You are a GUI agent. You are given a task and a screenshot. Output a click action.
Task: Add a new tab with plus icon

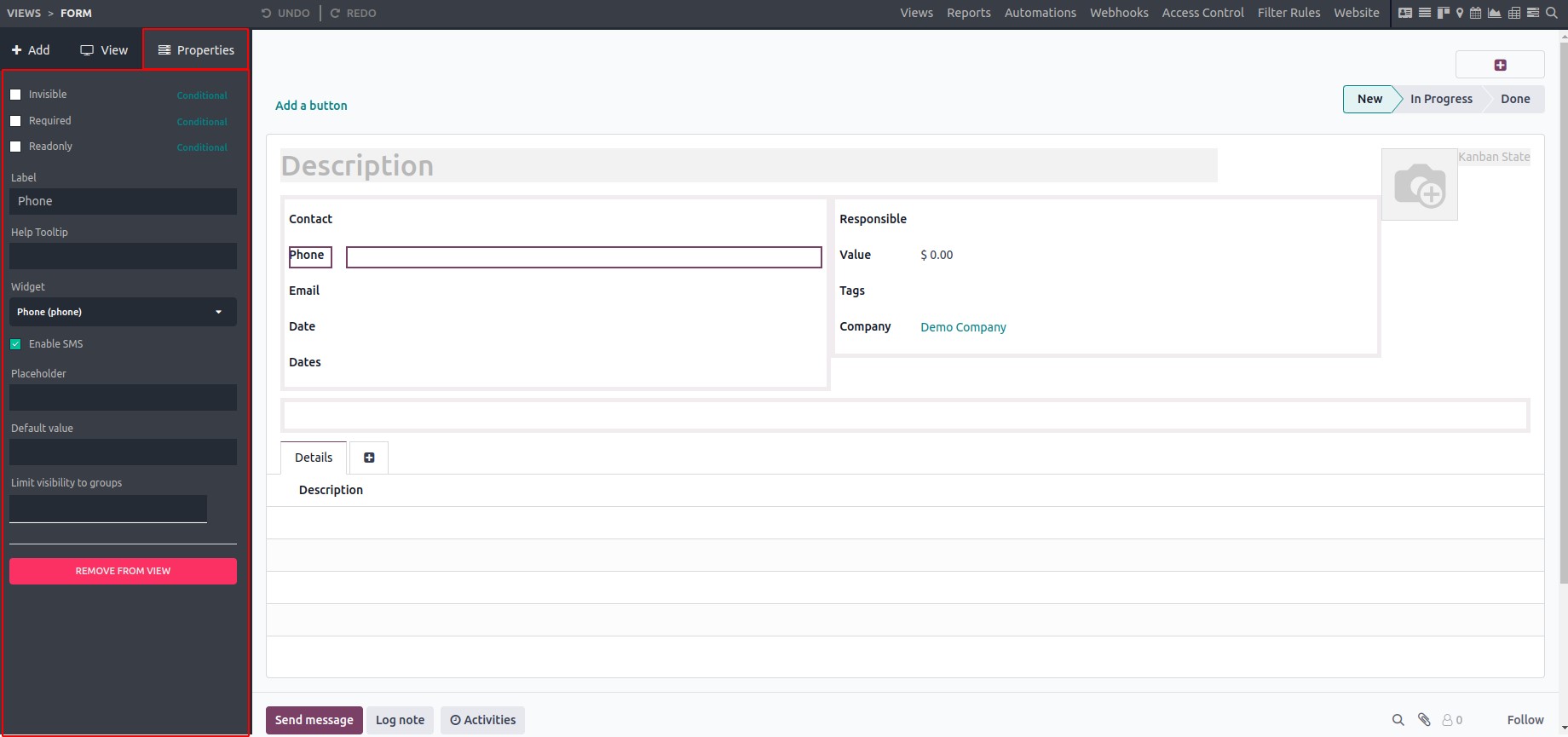click(369, 458)
